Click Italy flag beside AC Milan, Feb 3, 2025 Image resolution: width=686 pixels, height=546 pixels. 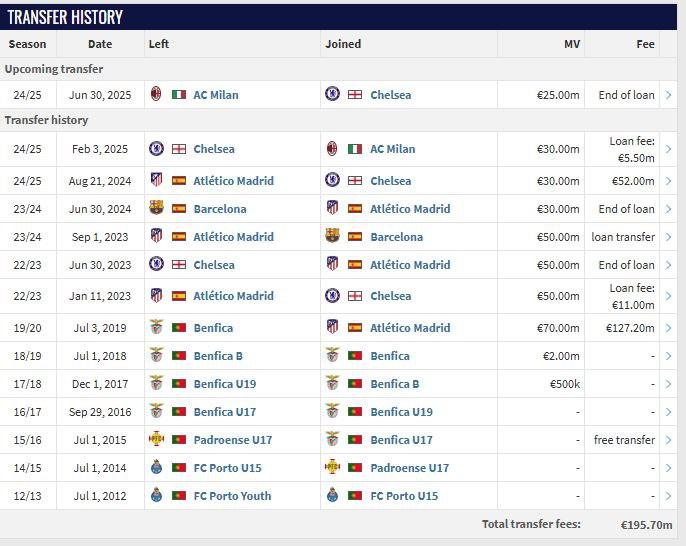coord(355,149)
